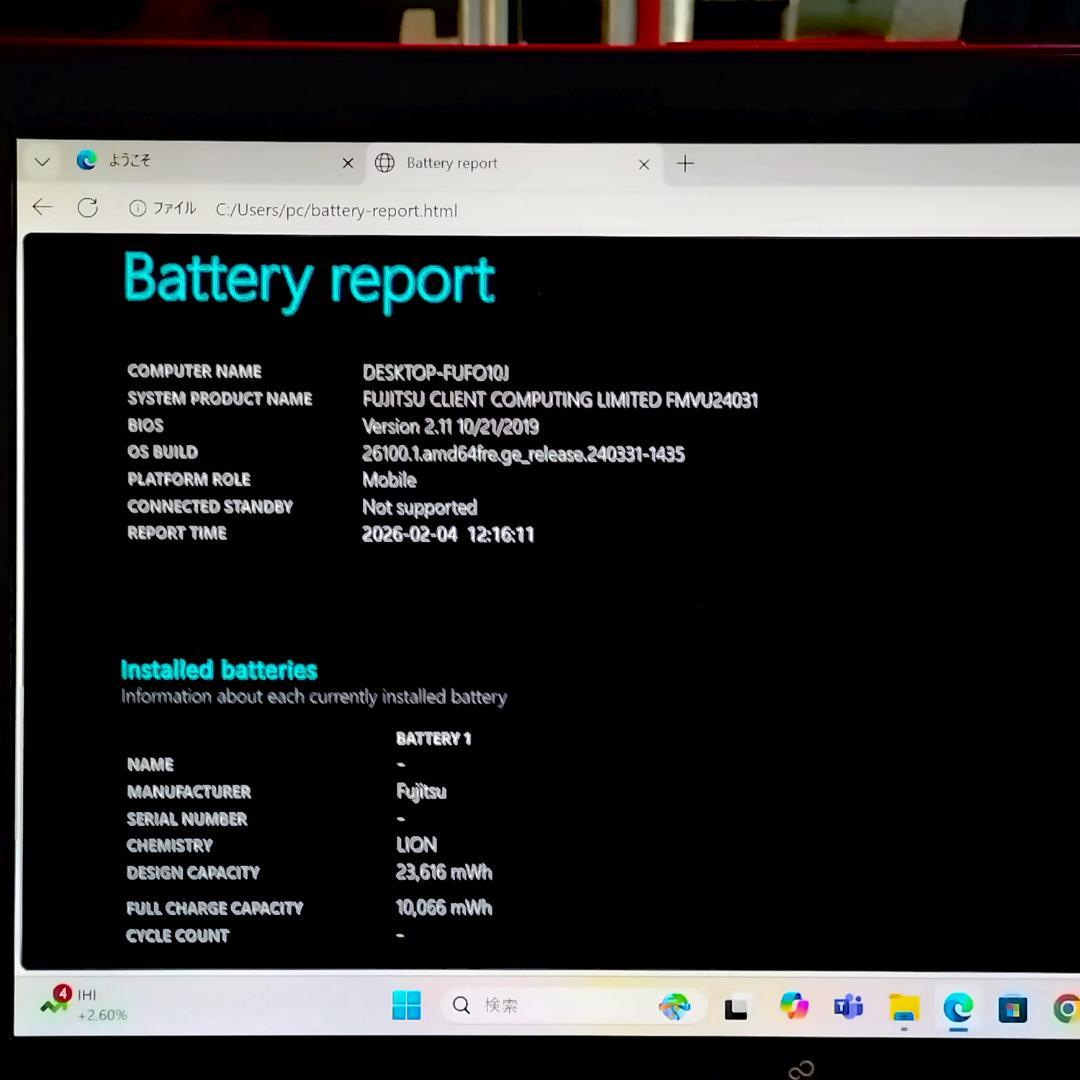The width and height of the screenshot is (1080, 1080).
Task: Launch Microsoft Edge from the taskbar
Action: 958,1005
